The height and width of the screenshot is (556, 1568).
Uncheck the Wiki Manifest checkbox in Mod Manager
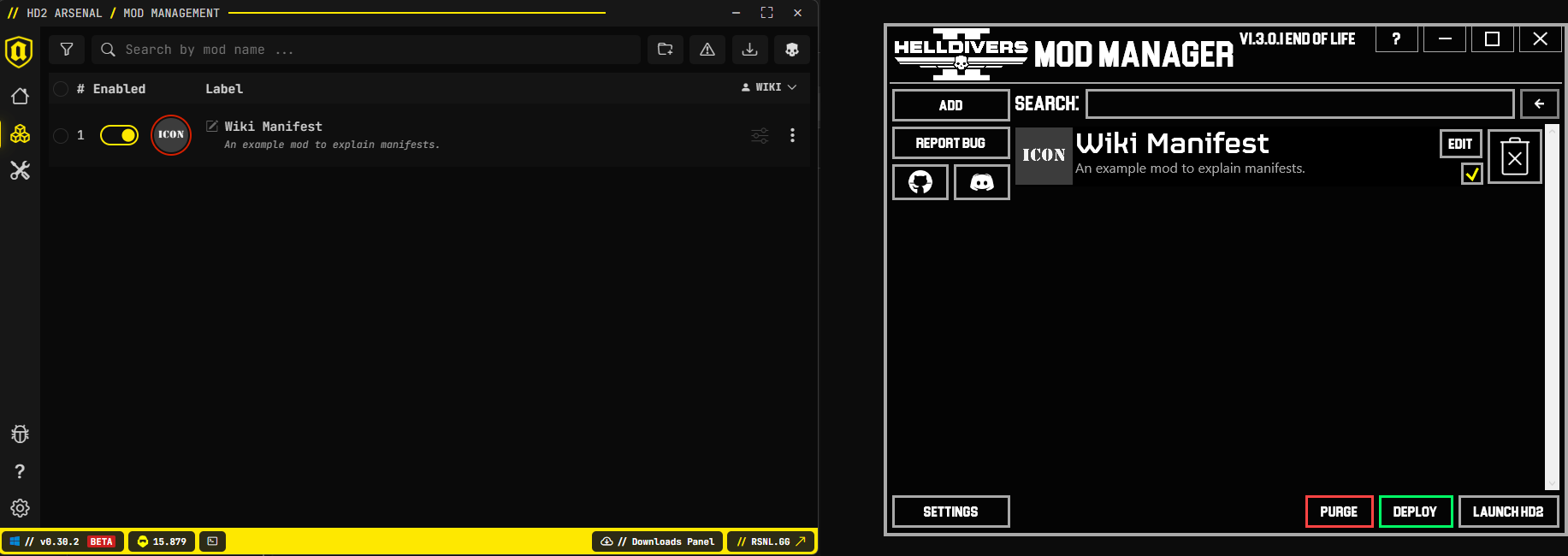(x=1472, y=174)
